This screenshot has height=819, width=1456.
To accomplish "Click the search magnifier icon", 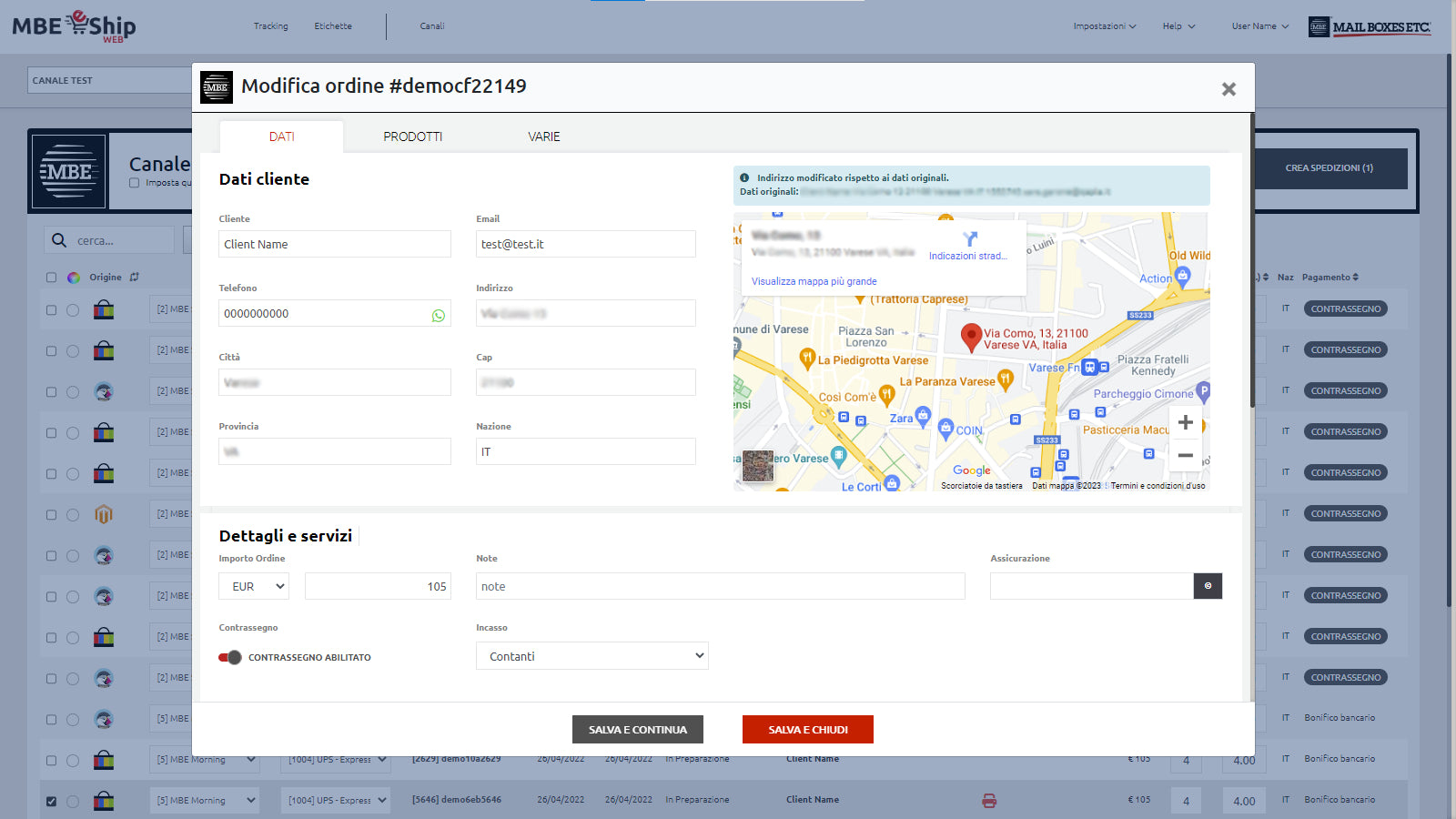I will coord(59,240).
